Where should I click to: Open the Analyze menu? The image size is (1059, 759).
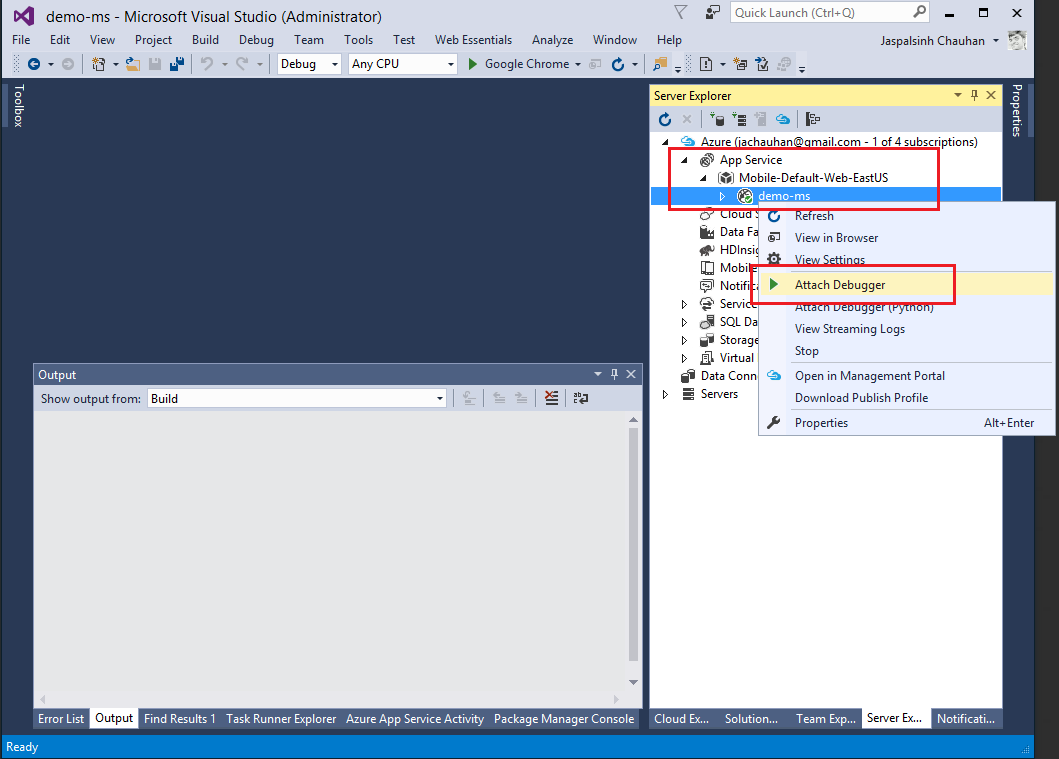click(552, 40)
